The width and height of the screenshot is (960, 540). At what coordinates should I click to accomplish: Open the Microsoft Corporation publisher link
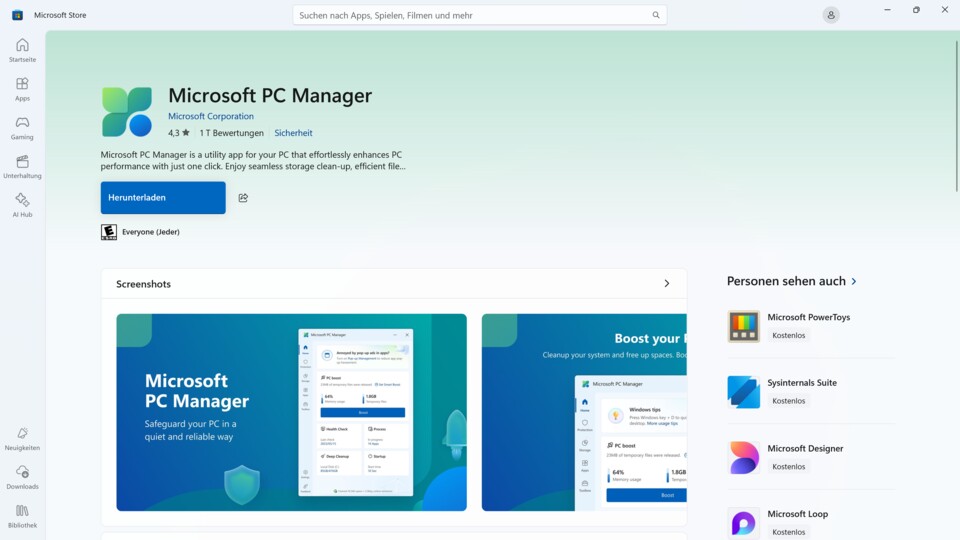211,116
